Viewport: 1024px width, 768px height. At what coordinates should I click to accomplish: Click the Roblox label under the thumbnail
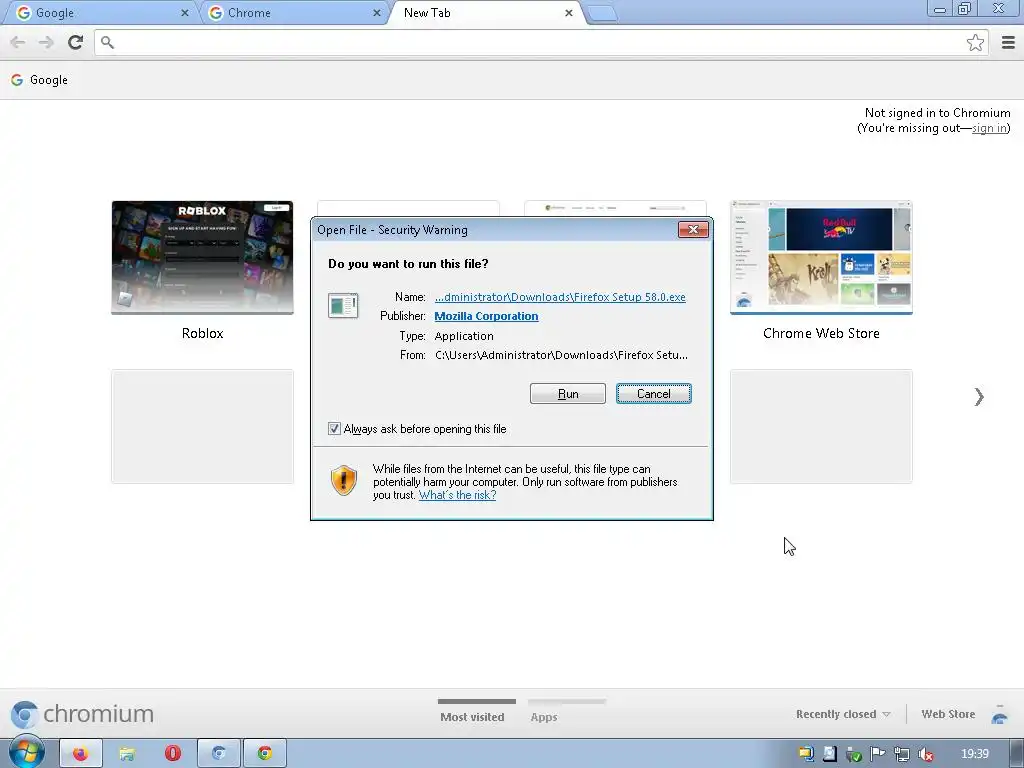pyautogui.click(x=202, y=333)
